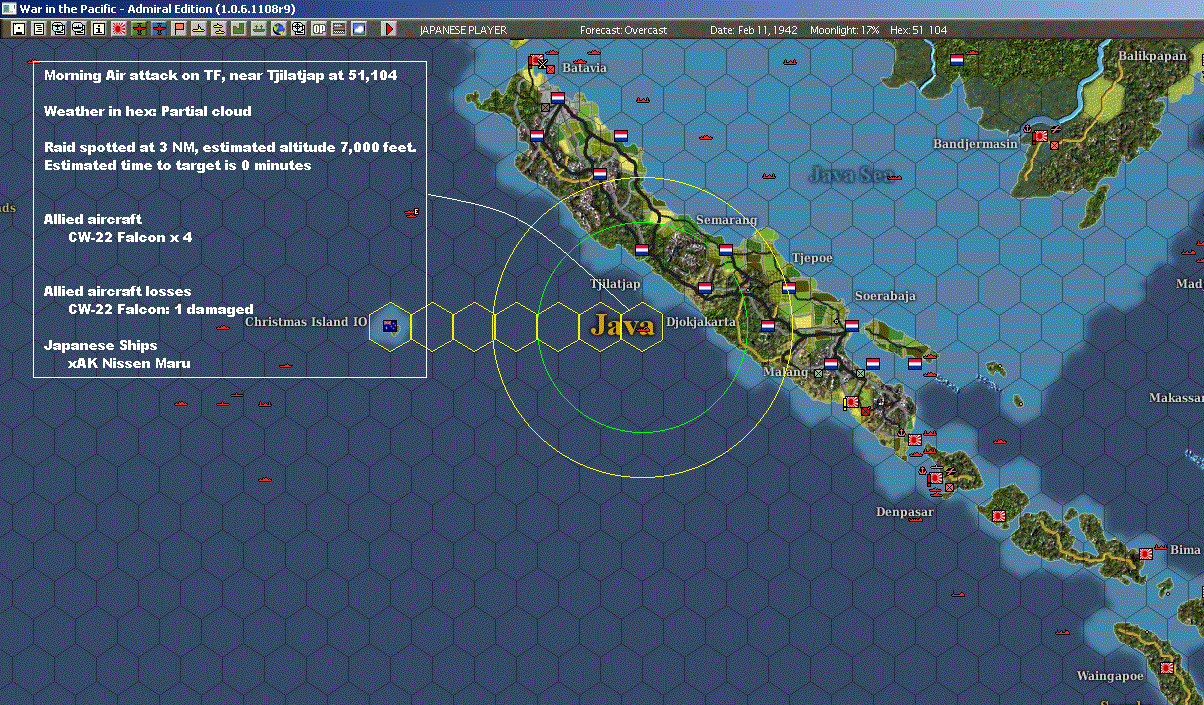This screenshot has height=705, width=1204.
Task: Click the red play arrow button
Action: (389, 29)
